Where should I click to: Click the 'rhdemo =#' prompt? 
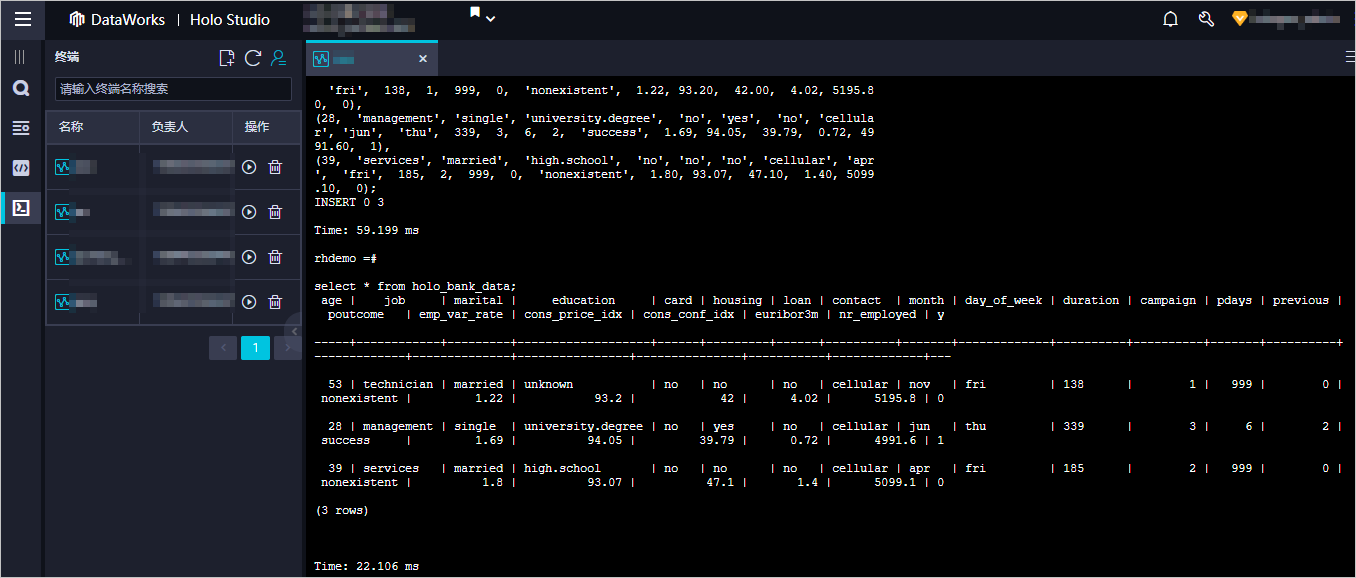(345, 258)
